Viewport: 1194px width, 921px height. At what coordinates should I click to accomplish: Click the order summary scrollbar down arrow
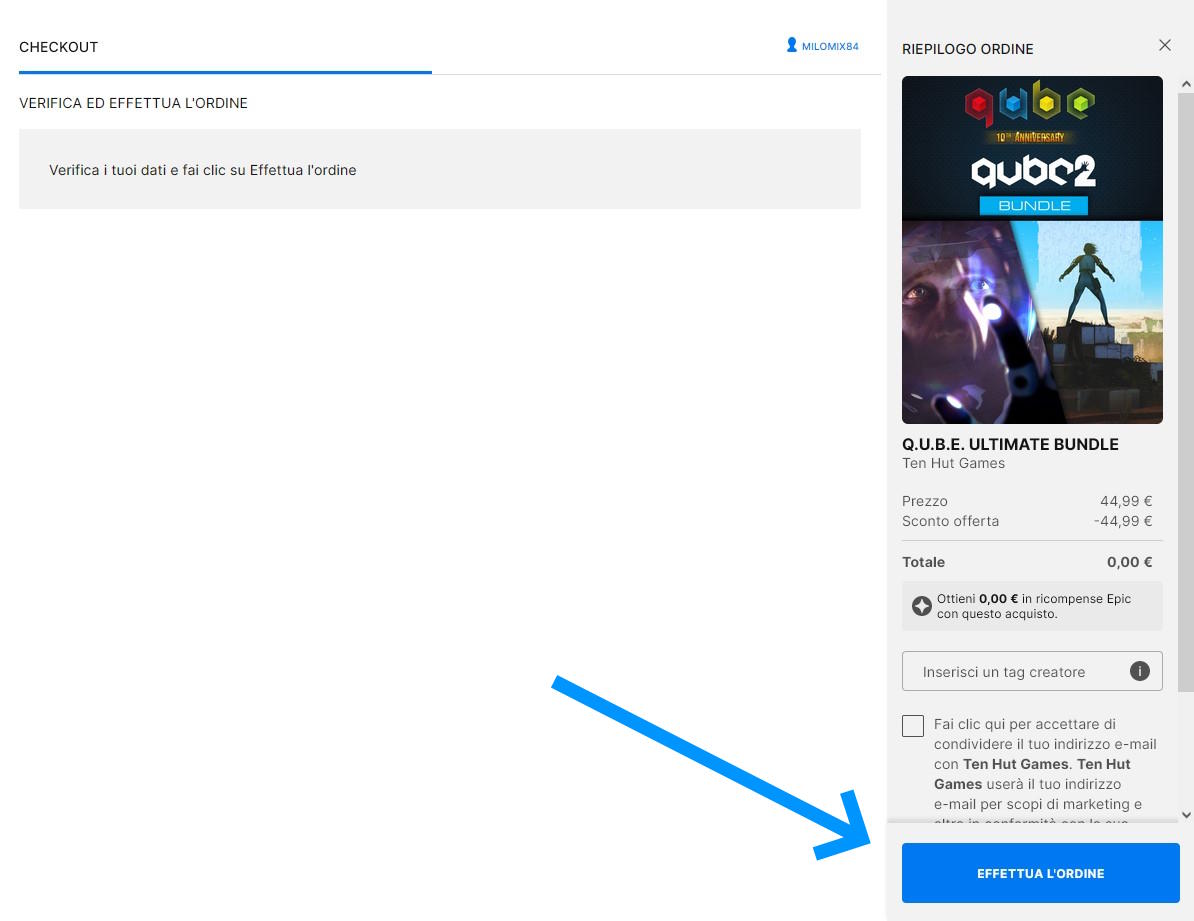(x=1186, y=815)
